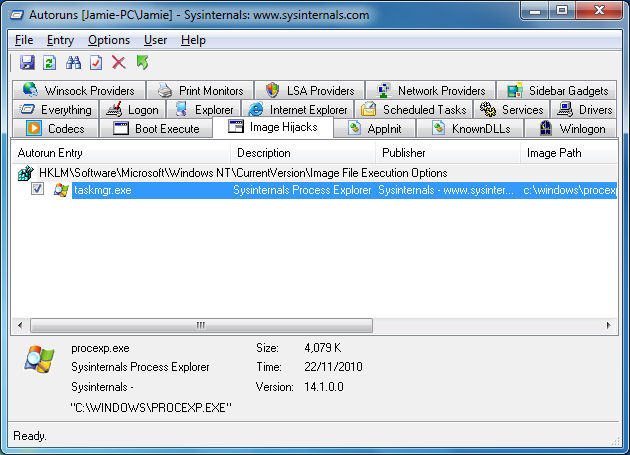The width and height of the screenshot is (630, 455).
Task: Maximize the Autoruns window
Action: tap(561, 10)
